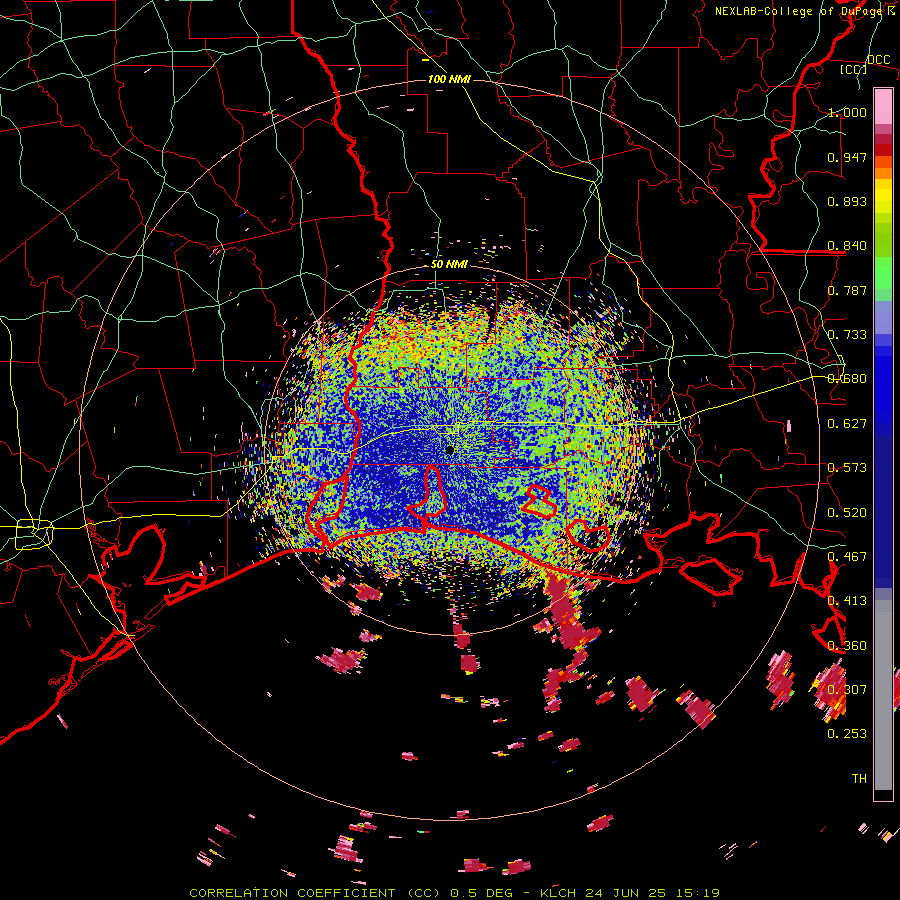Select the 0.253 scale value label

click(x=847, y=734)
